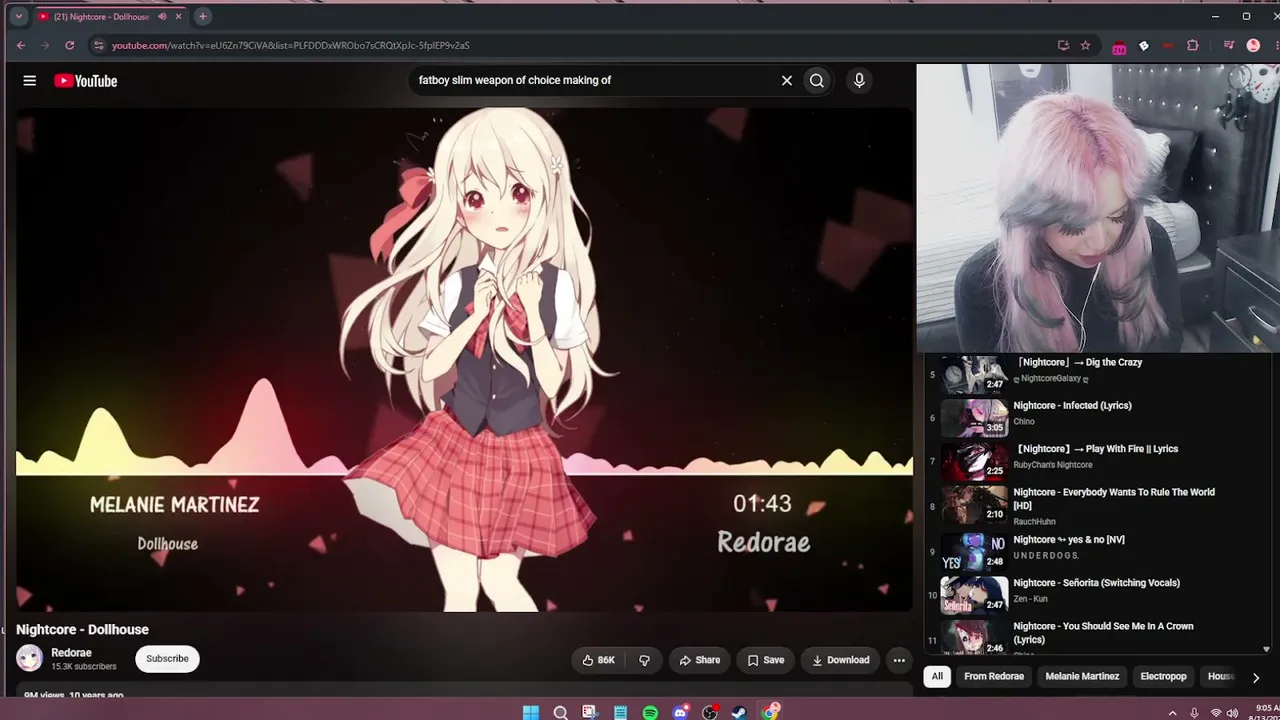Viewport: 1280px width, 720px height.
Task: Open Windows taskbar search
Action: 561,712
